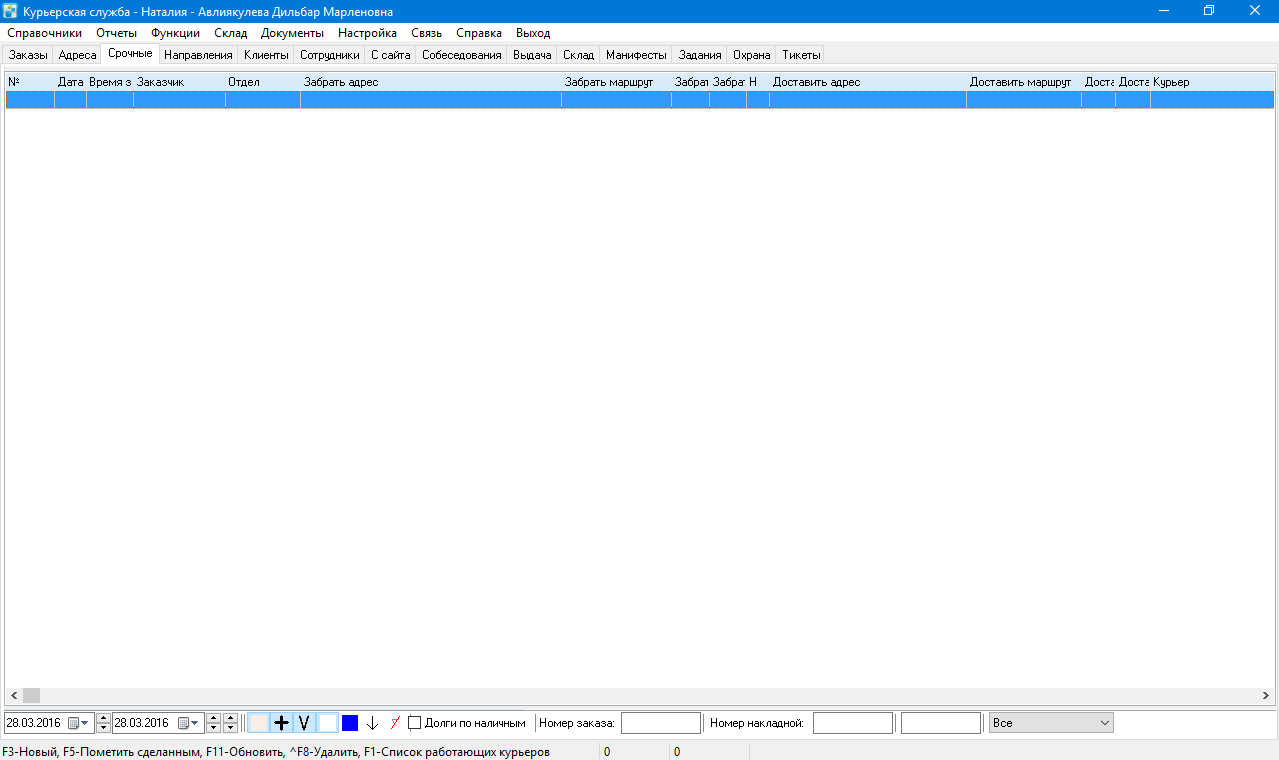Open the 'Отчеты' menu
This screenshot has height=760, width=1279.
[116, 33]
